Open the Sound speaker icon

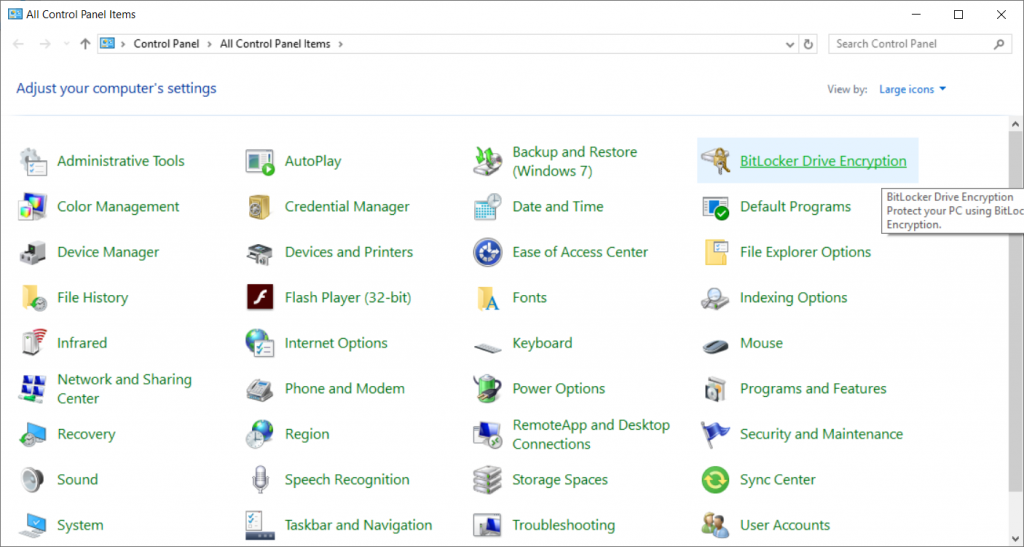[x=33, y=480]
